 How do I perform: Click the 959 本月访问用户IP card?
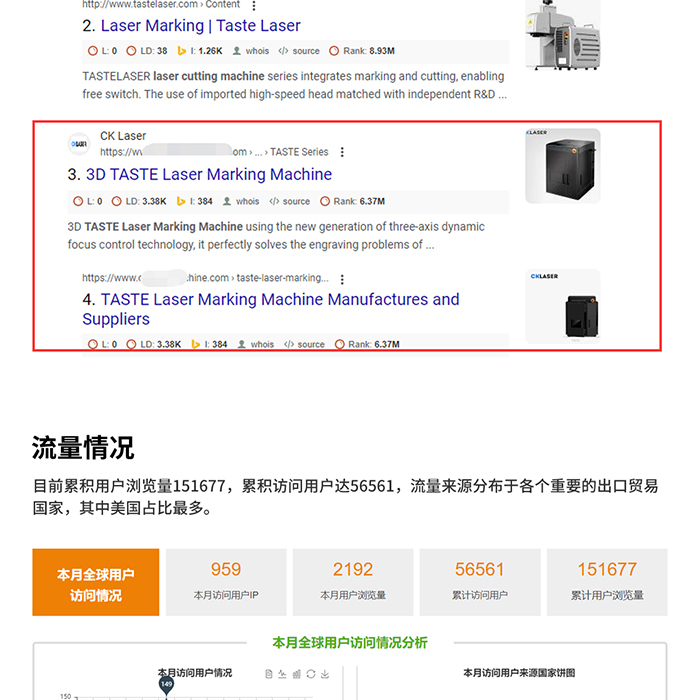click(226, 582)
